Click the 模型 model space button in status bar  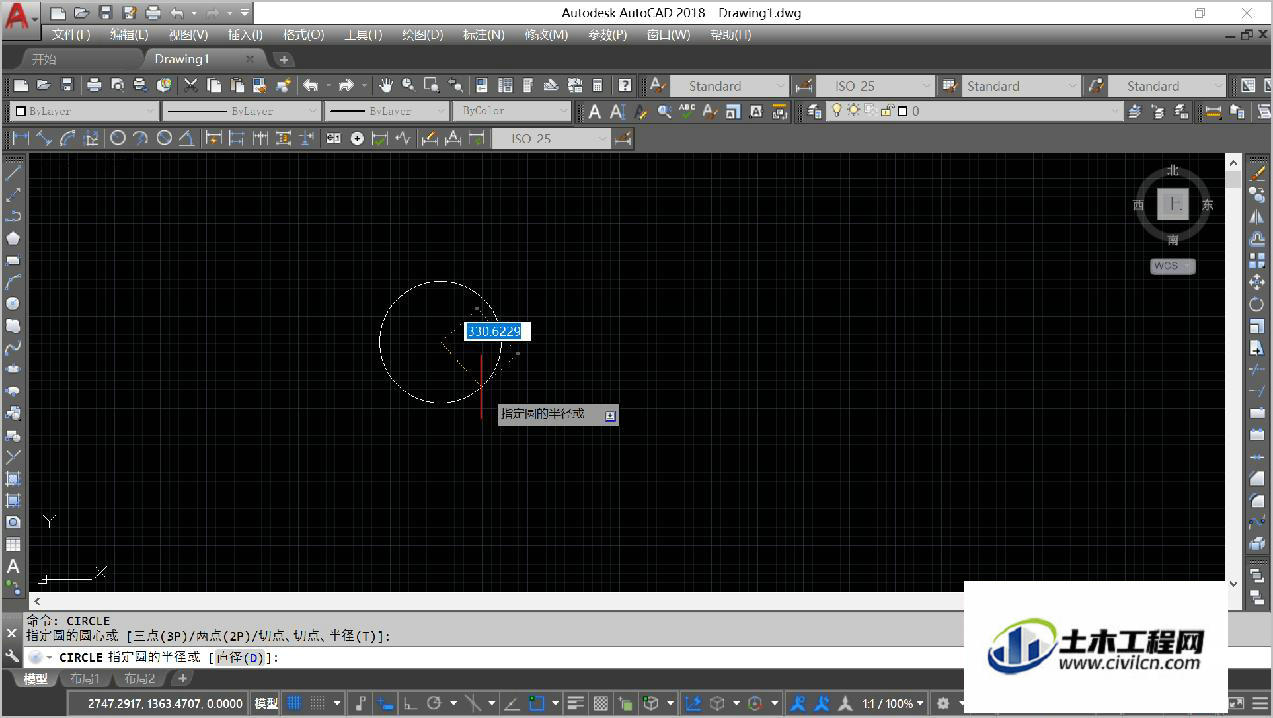tap(266, 703)
